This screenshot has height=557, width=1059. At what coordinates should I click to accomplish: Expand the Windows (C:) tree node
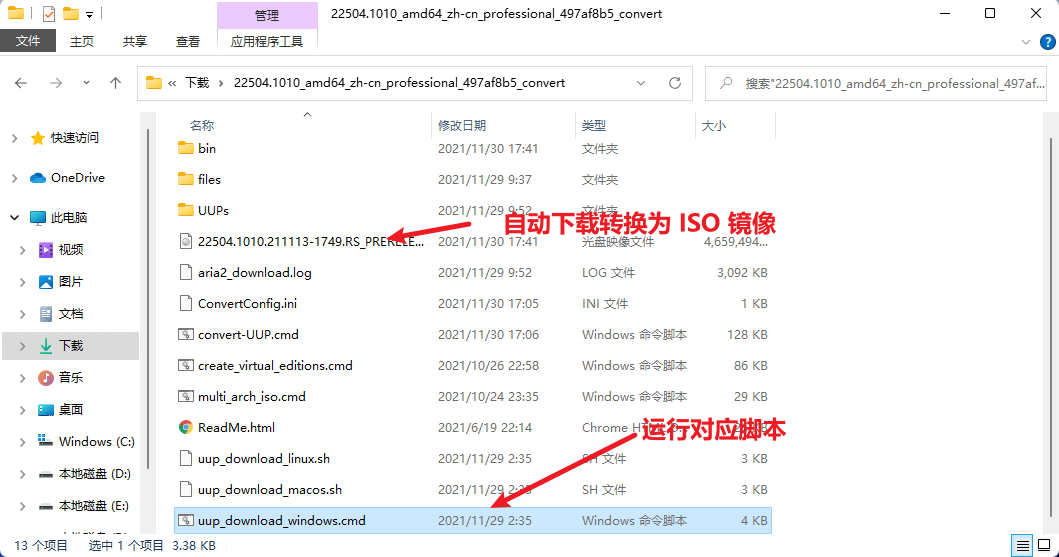[x=22, y=442]
